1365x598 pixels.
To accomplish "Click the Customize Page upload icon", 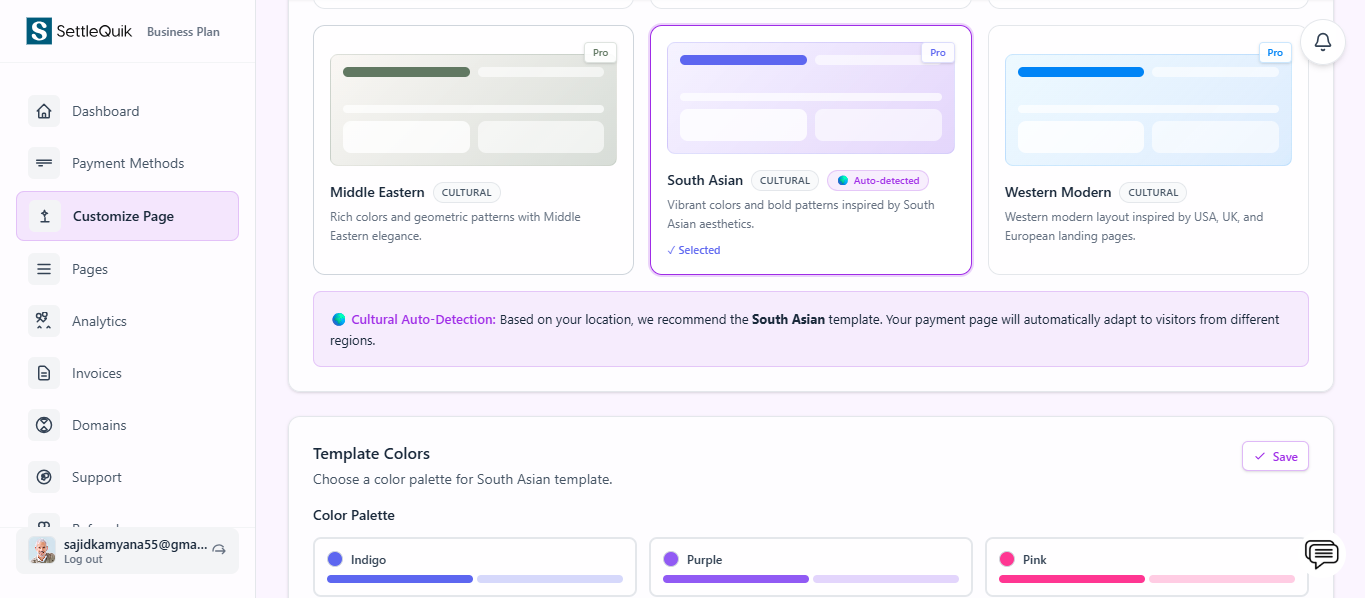I will click(x=44, y=215).
